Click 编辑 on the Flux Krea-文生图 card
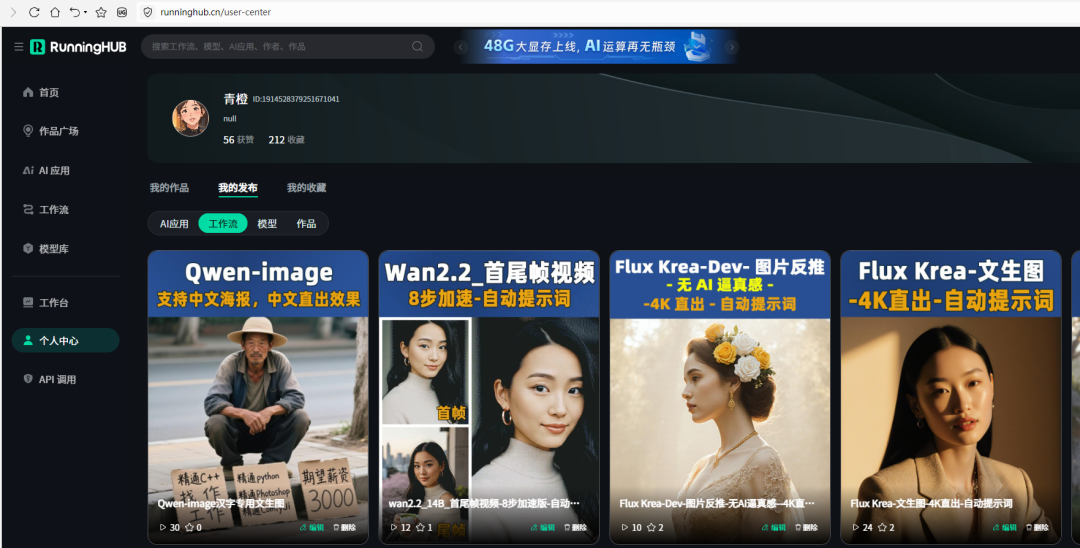This screenshot has height=548, width=1080. 1004,527
